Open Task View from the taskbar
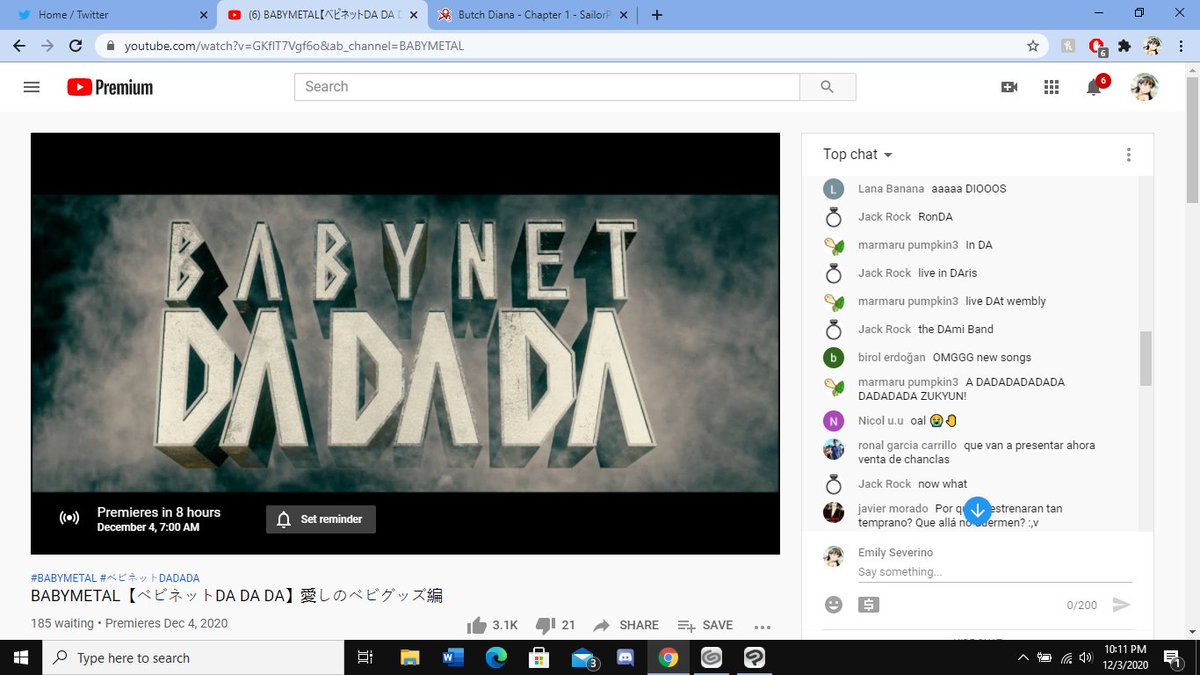 [365, 657]
